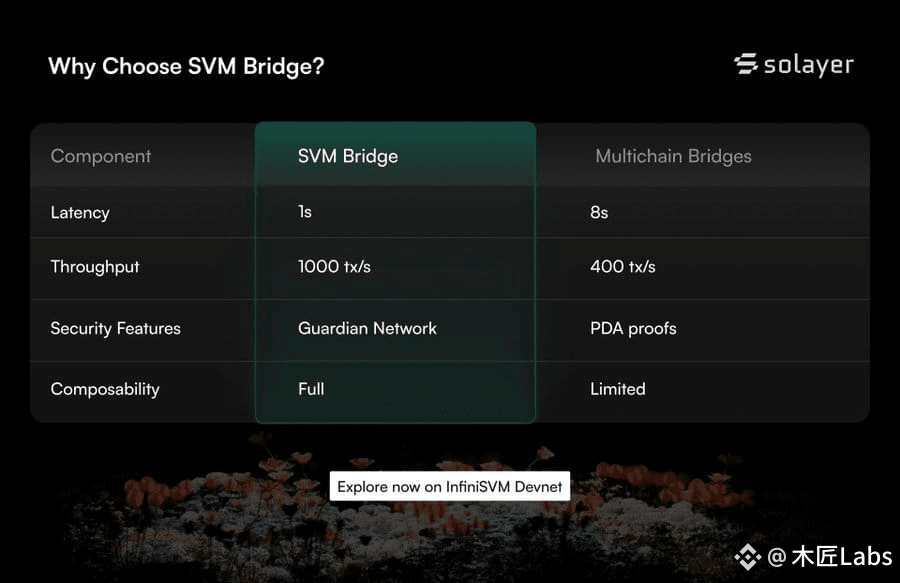Click the 1s latency value
The image size is (900, 583).
tap(305, 212)
